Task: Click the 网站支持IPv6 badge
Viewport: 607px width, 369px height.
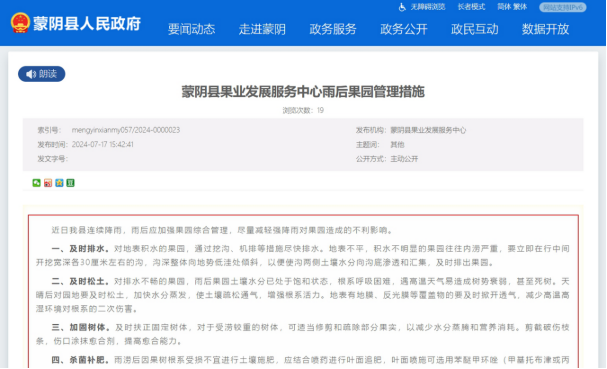Action: [563, 7]
